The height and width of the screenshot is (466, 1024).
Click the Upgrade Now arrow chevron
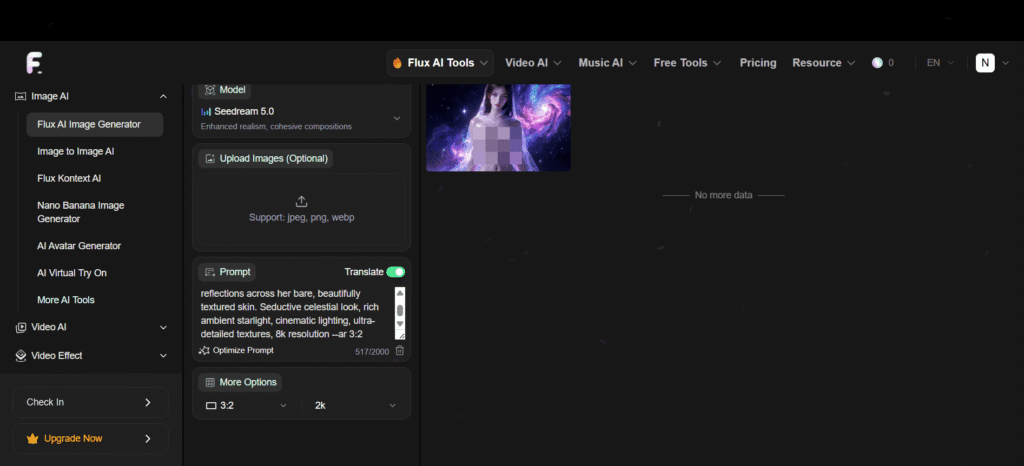[x=148, y=439]
